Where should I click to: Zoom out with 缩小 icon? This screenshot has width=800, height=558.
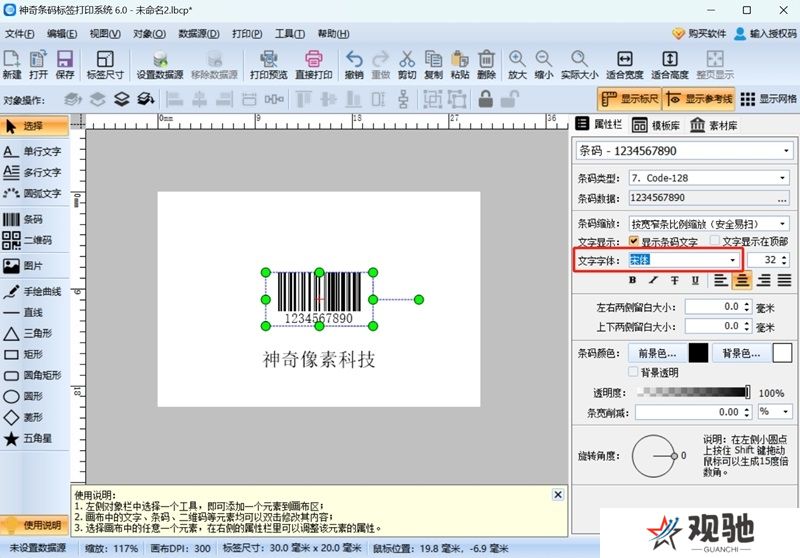pyautogui.click(x=543, y=64)
